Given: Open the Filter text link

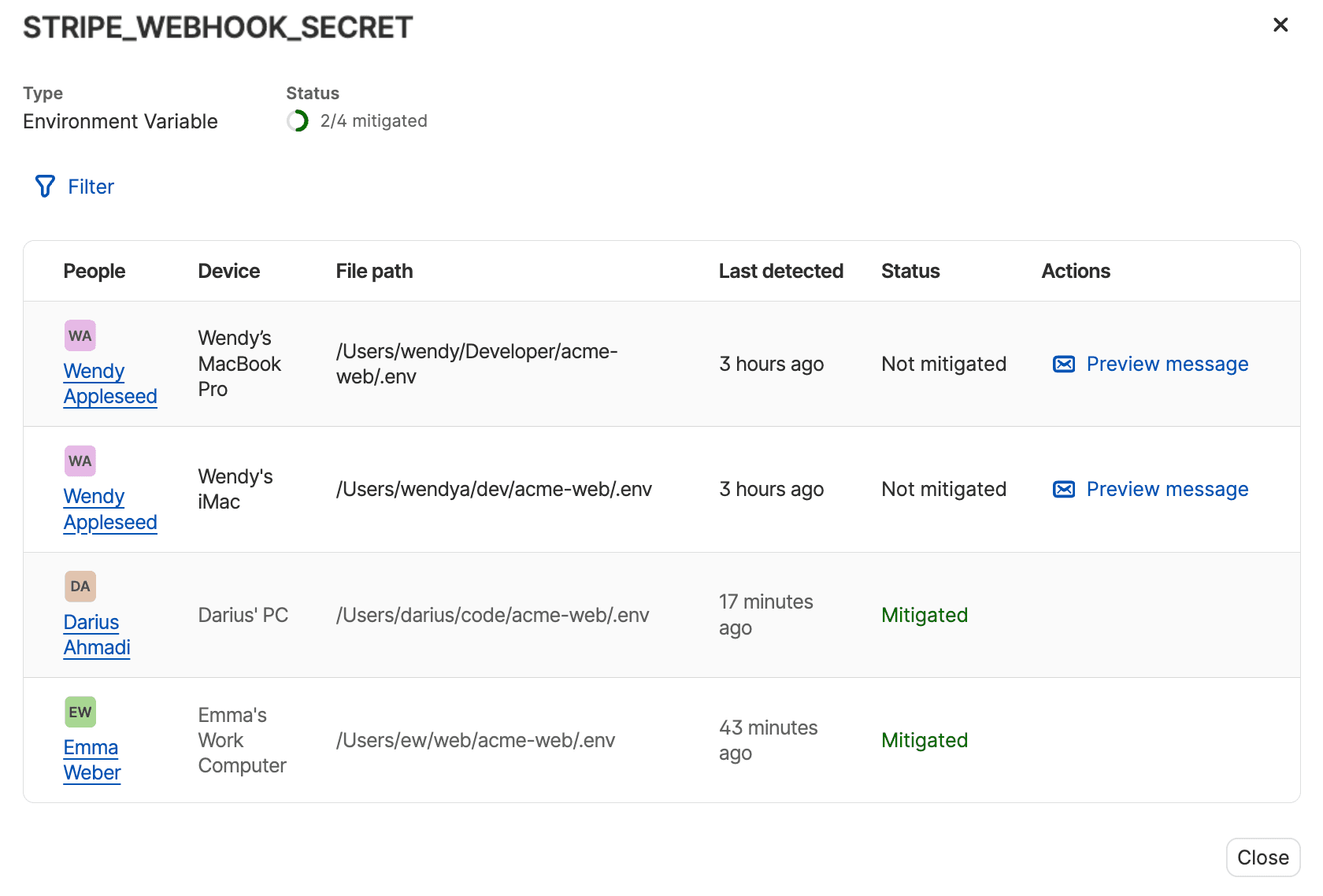Looking at the screenshot, I should pos(91,187).
